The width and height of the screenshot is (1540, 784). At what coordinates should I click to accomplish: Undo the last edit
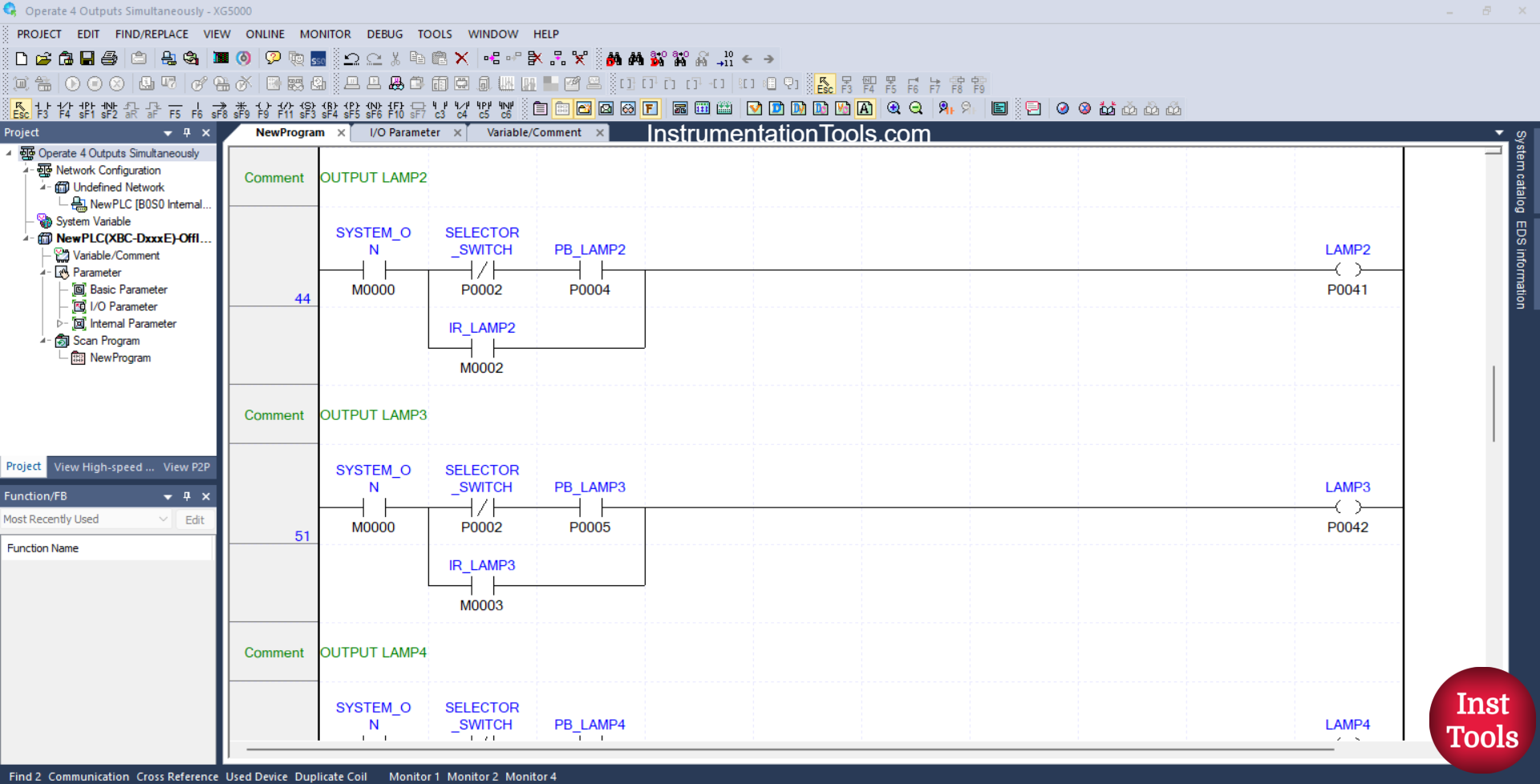pyautogui.click(x=352, y=59)
